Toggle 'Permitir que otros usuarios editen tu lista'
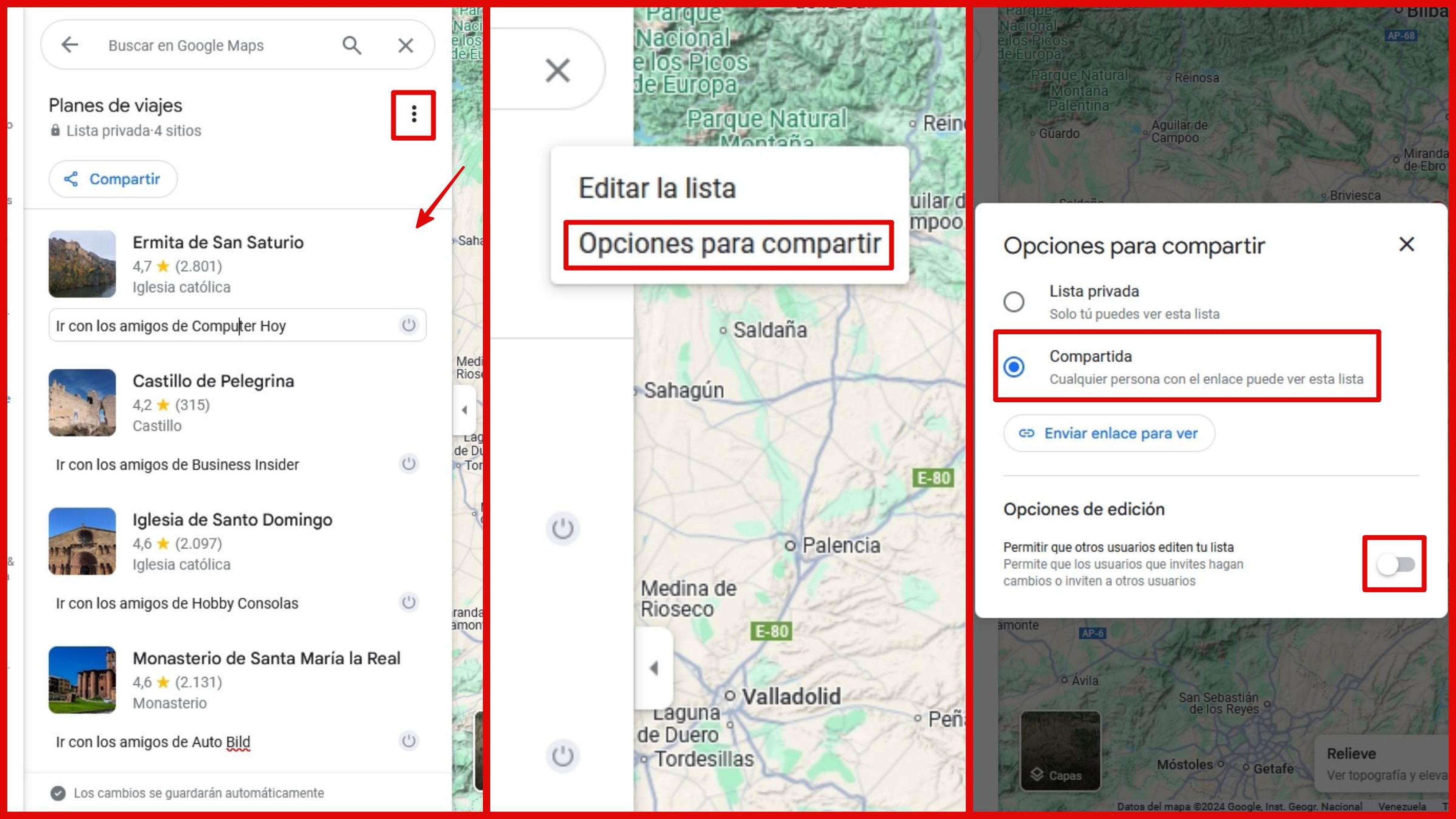Screen dimensions: 1456x819 (x=1395, y=564)
